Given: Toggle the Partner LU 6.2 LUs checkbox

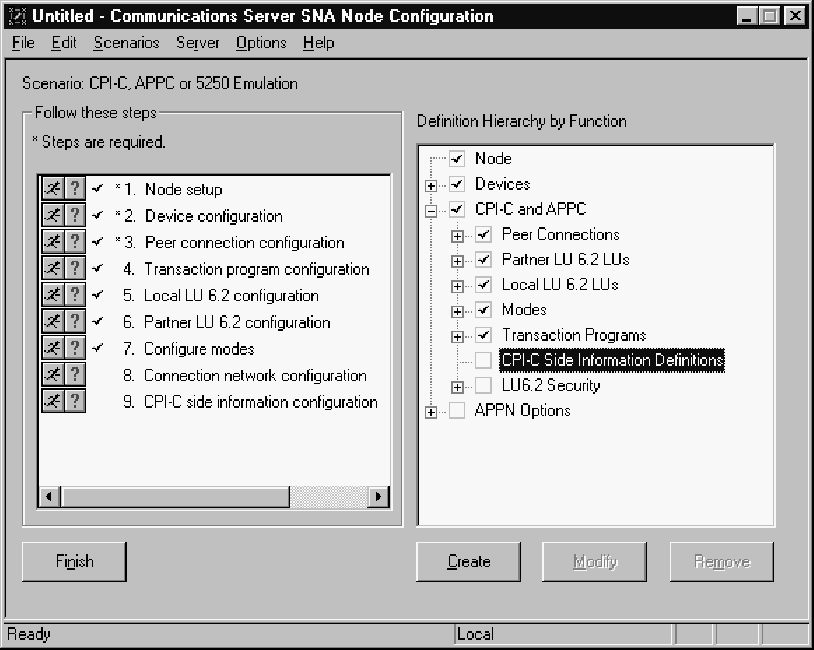Looking at the screenshot, I should [x=483, y=259].
